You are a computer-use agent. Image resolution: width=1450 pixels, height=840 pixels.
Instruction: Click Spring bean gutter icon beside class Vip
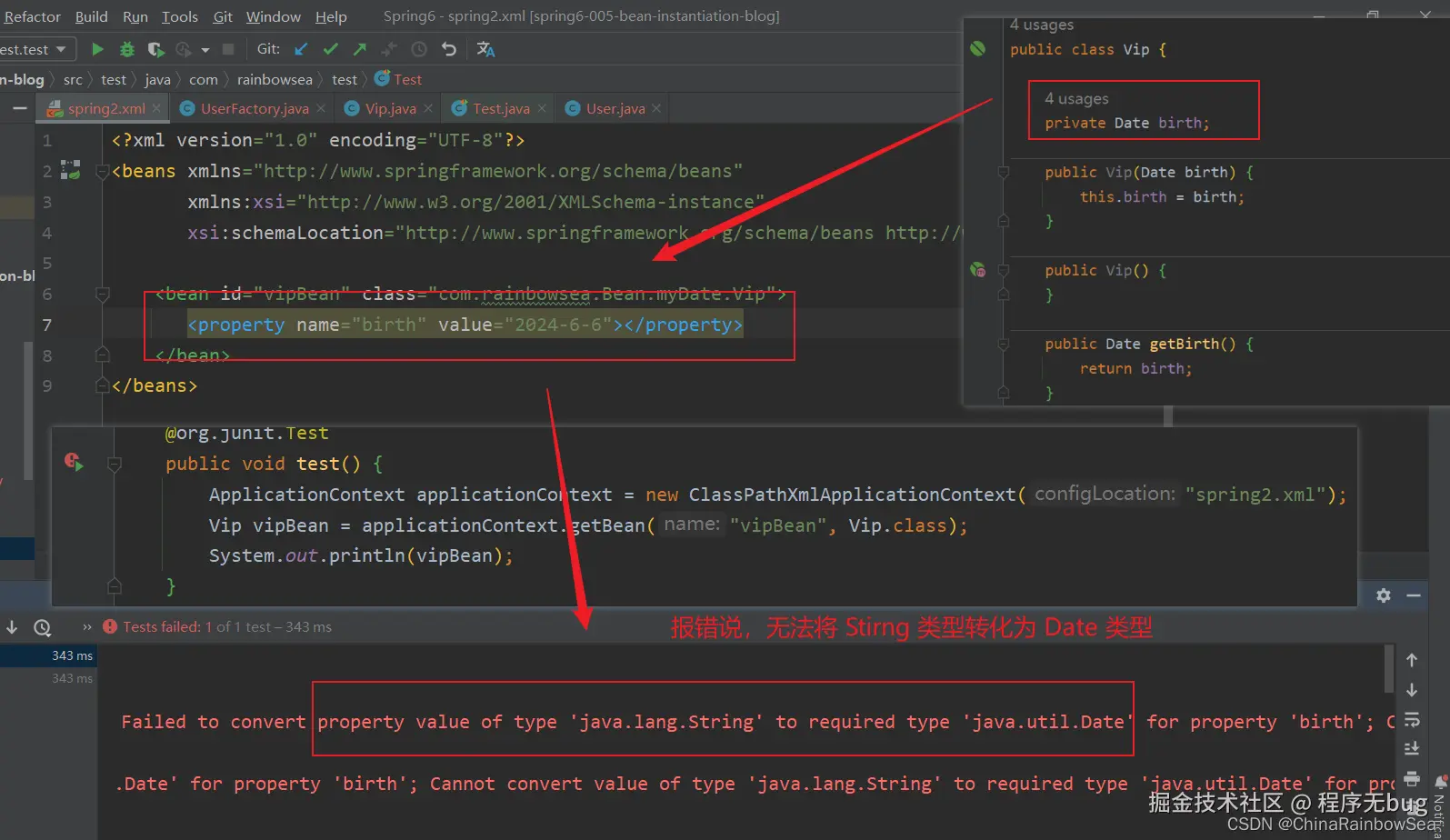pyautogui.click(x=978, y=48)
